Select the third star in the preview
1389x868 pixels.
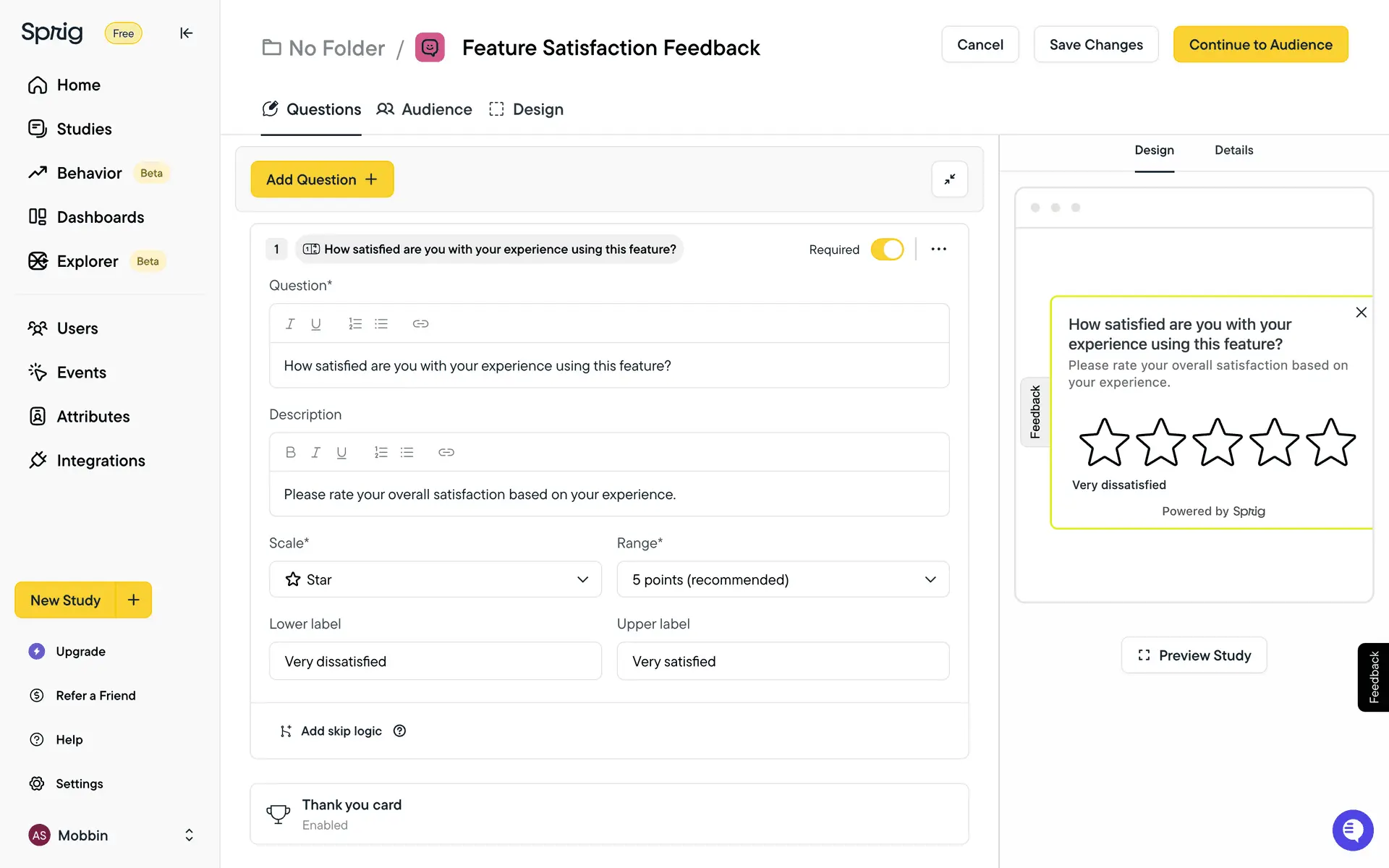[x=1217, y=442]
